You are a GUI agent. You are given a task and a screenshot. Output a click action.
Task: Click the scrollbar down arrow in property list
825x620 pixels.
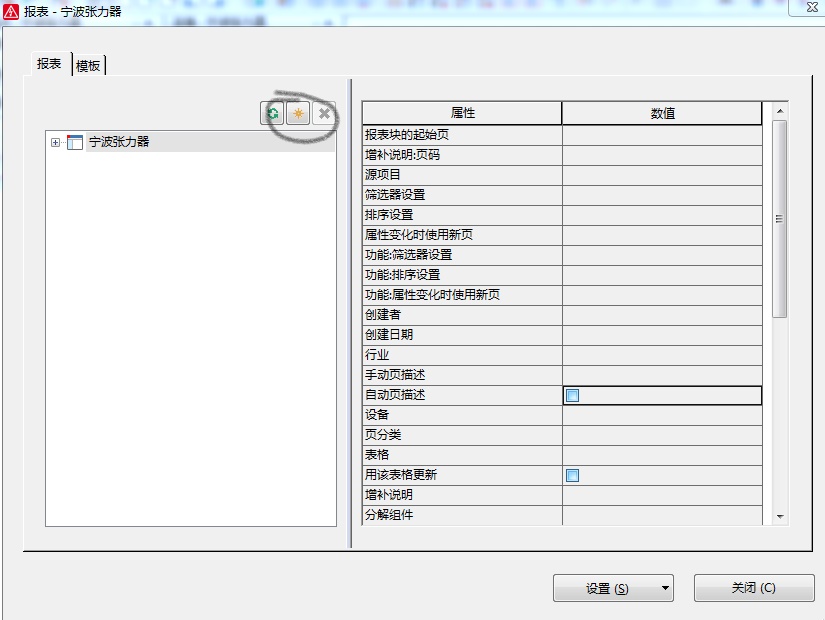tap(780, 516)
